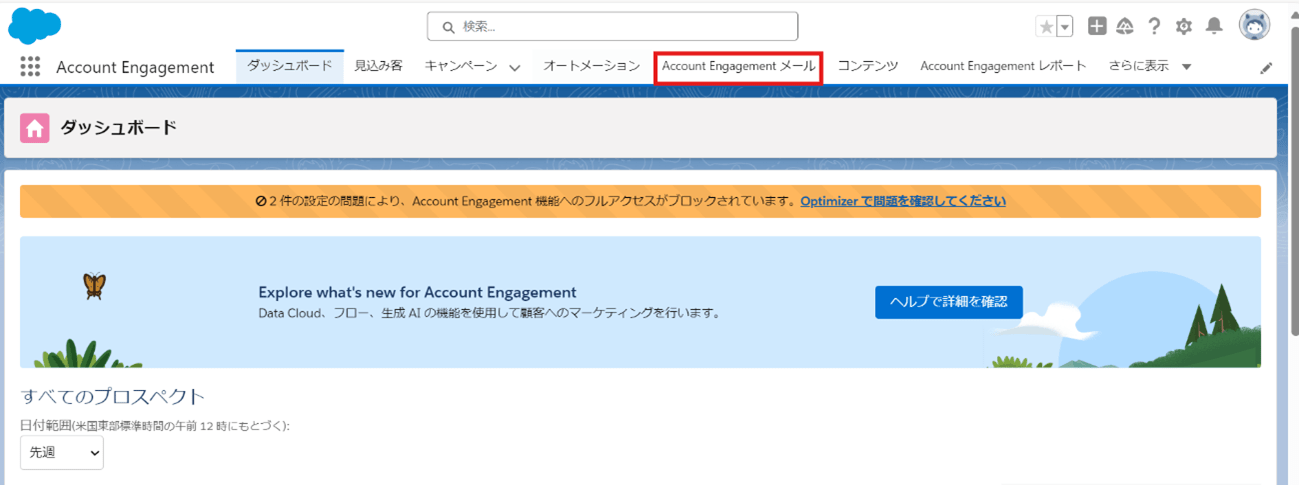
Task: Open Global Actions plus icon
Action: (1097, 26)
